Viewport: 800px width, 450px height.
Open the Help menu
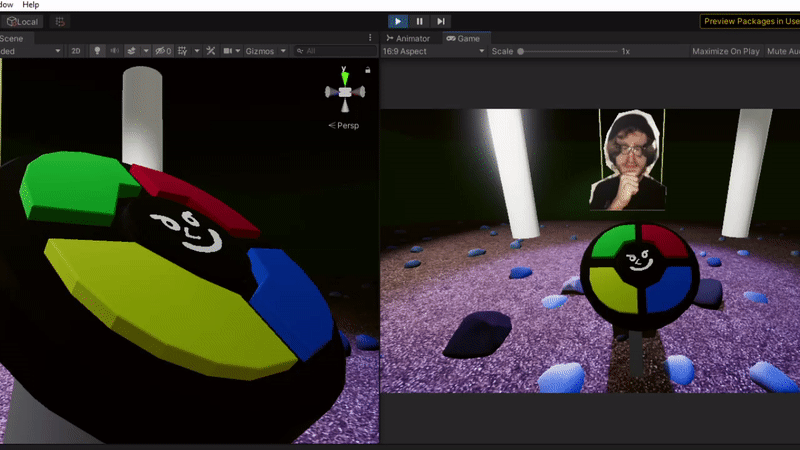click(x=31, y=5)
